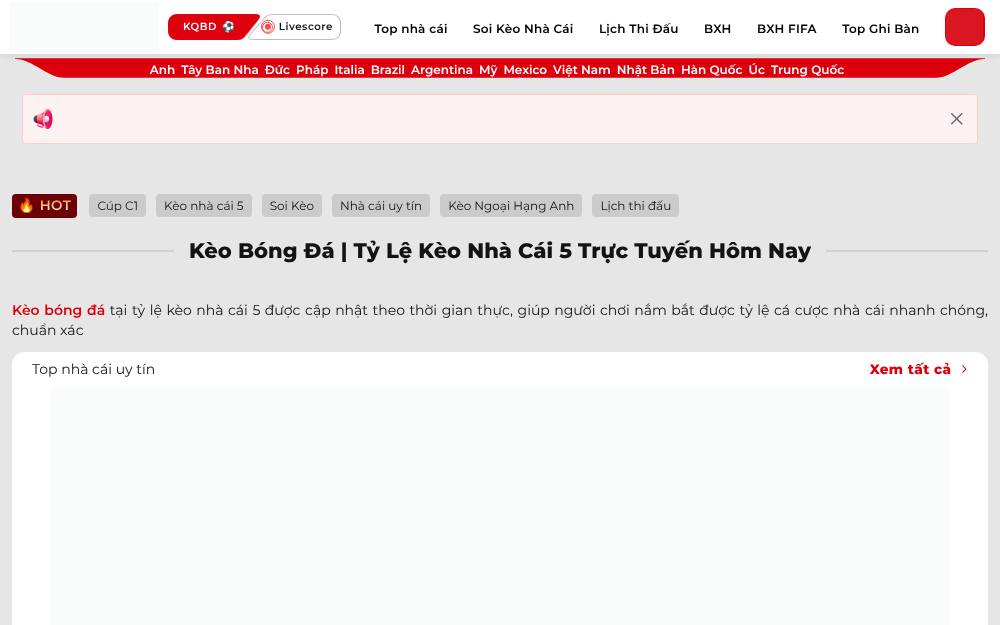This screenshot has width=1000, height=625.
Task: Click the Kèo Bóng Đá page title
Action: pyautogui.click(x=500, y=251)
